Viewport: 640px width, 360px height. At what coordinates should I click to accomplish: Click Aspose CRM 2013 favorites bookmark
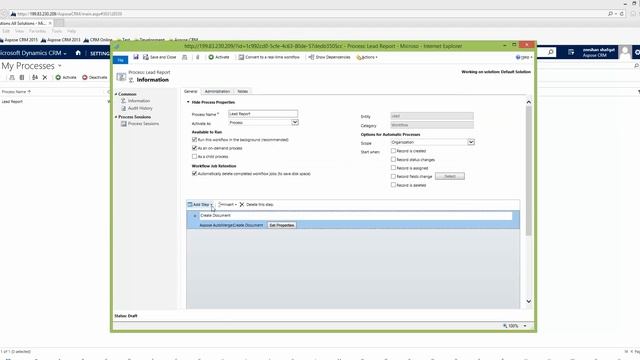[61, 40]
